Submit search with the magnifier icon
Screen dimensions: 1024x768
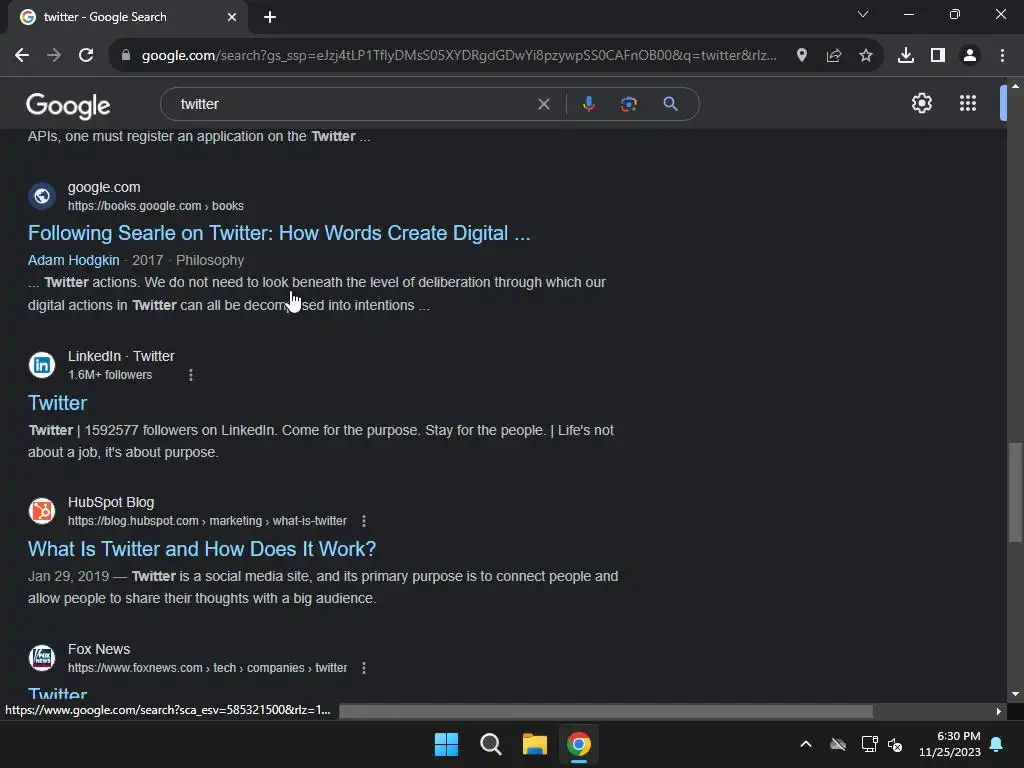coord(671,104)
